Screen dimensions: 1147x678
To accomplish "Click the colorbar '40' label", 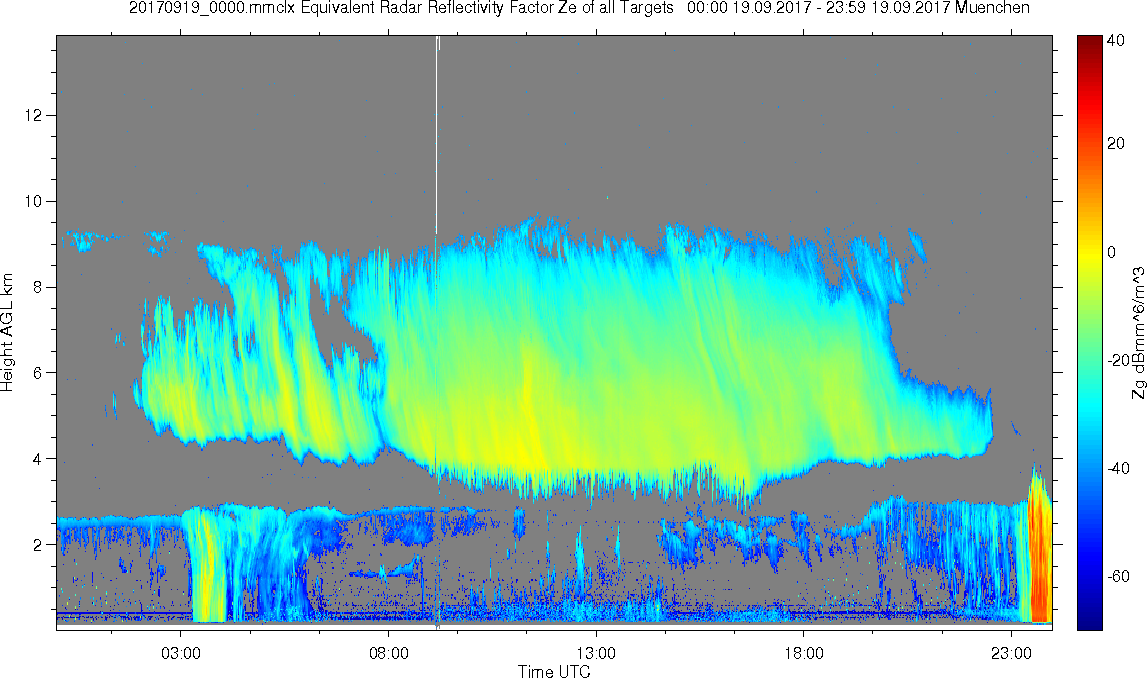I will click(x=1116, y=41).
